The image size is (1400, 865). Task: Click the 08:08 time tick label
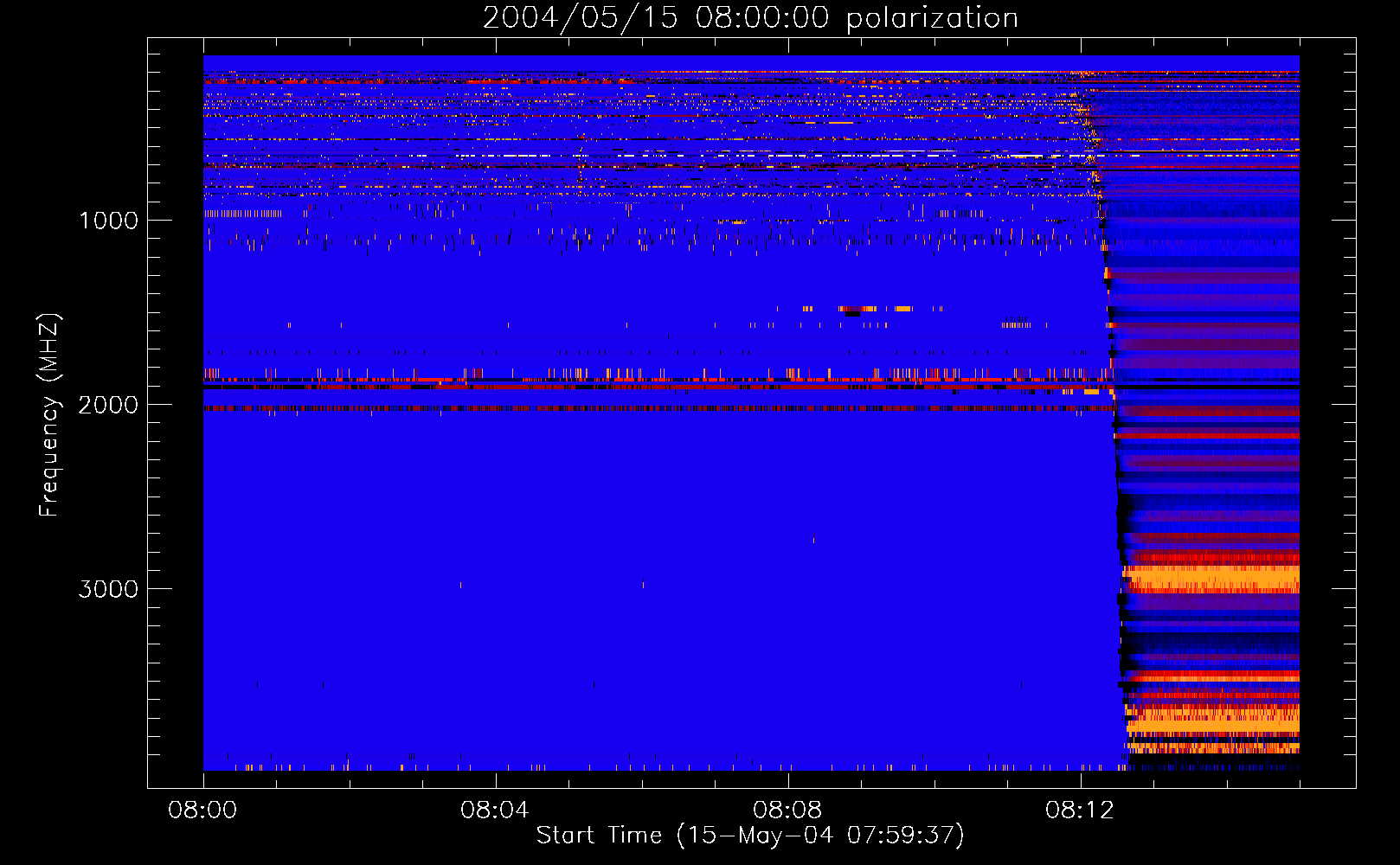(x=787, y=811)
